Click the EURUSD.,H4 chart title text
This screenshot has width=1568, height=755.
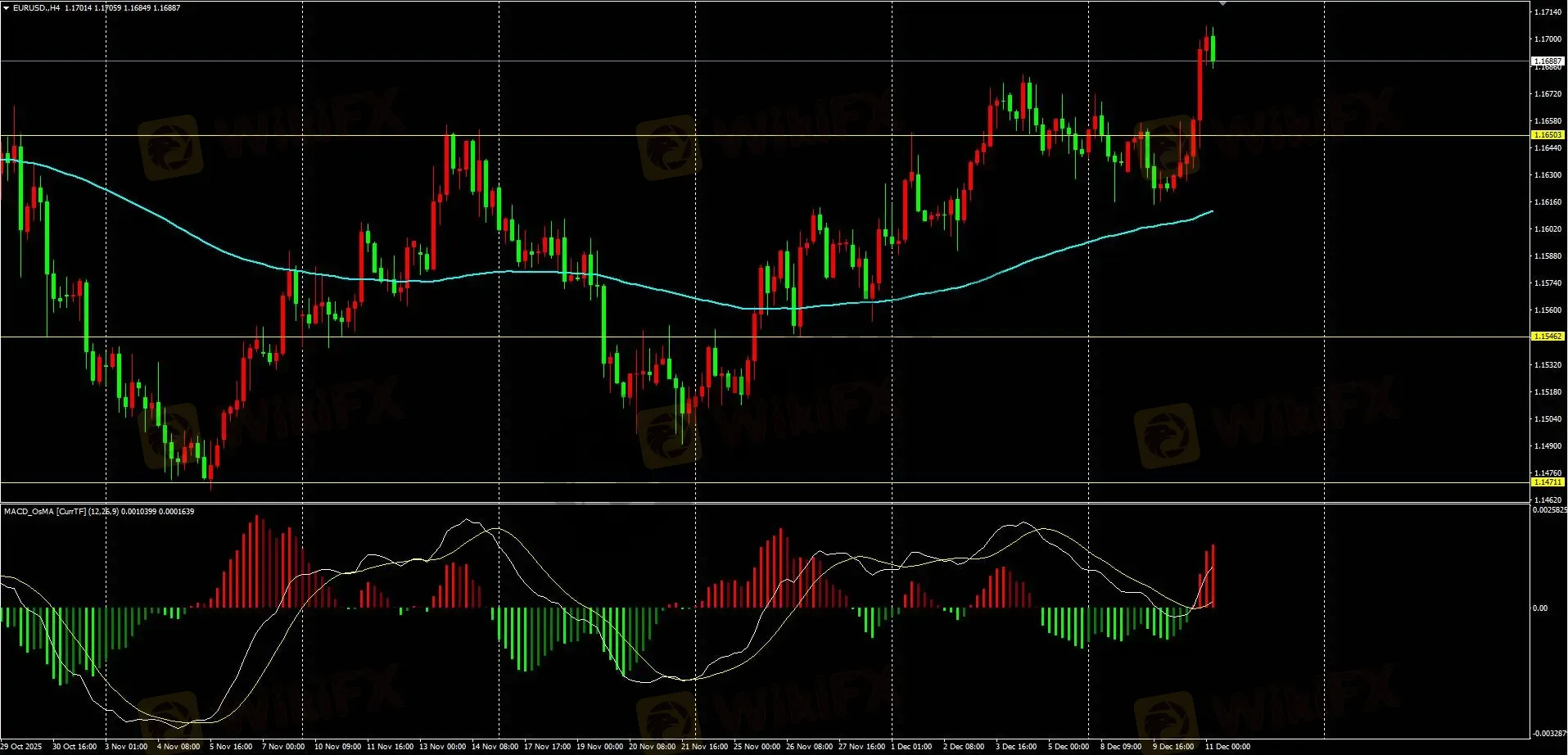36,7
